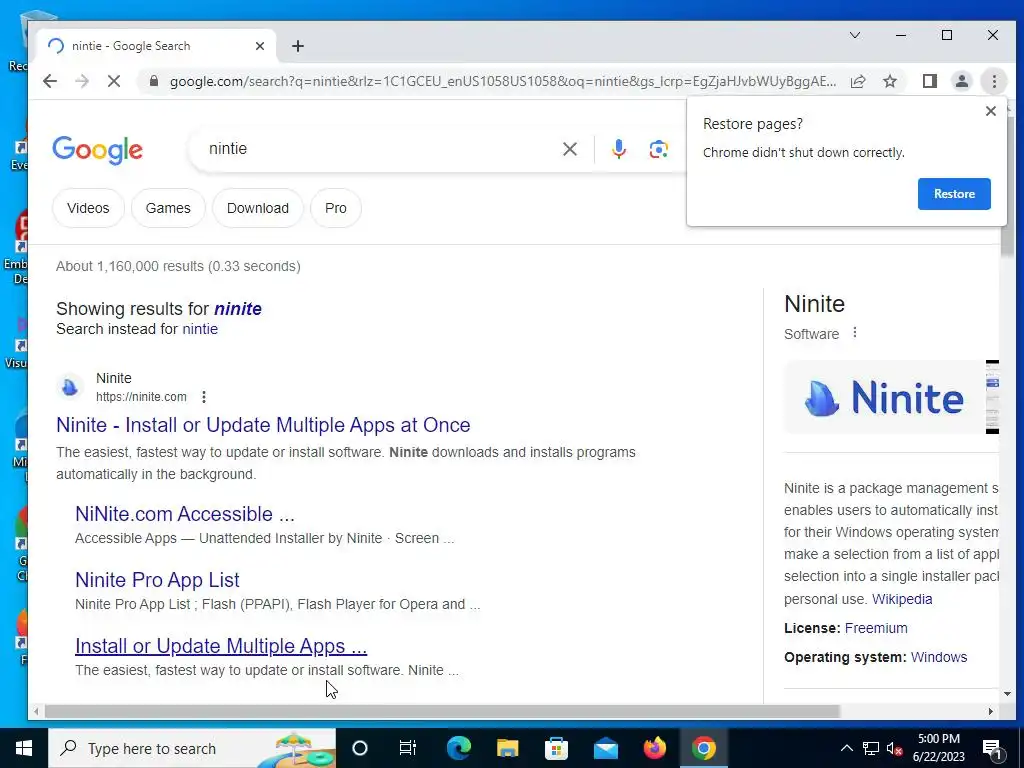This screenshot has height=768, width=1024.
Task: Click the browser back arrow
Action: pyautogui.click(x=50, y=81)
